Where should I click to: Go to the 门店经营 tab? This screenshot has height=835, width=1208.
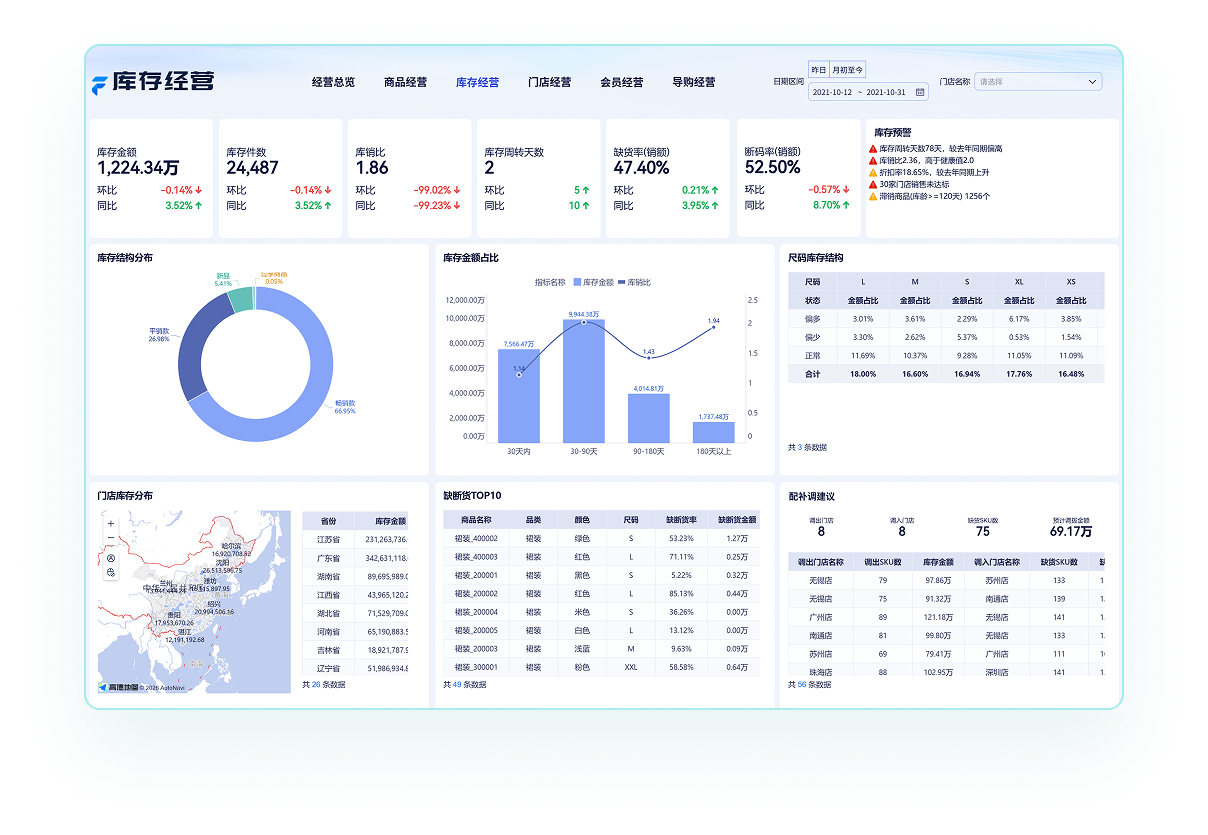click(549, 83)
